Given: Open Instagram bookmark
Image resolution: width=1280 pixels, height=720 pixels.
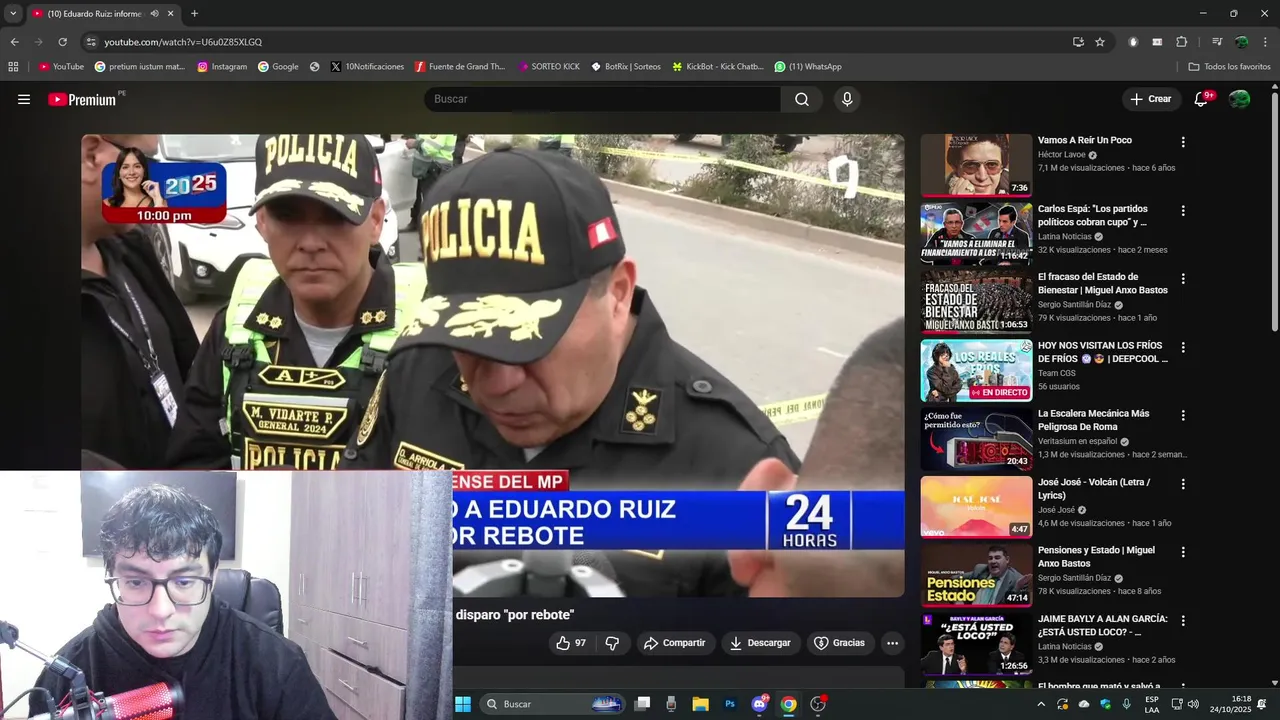Looking at the screenshot, I should [x=222, y=67].
